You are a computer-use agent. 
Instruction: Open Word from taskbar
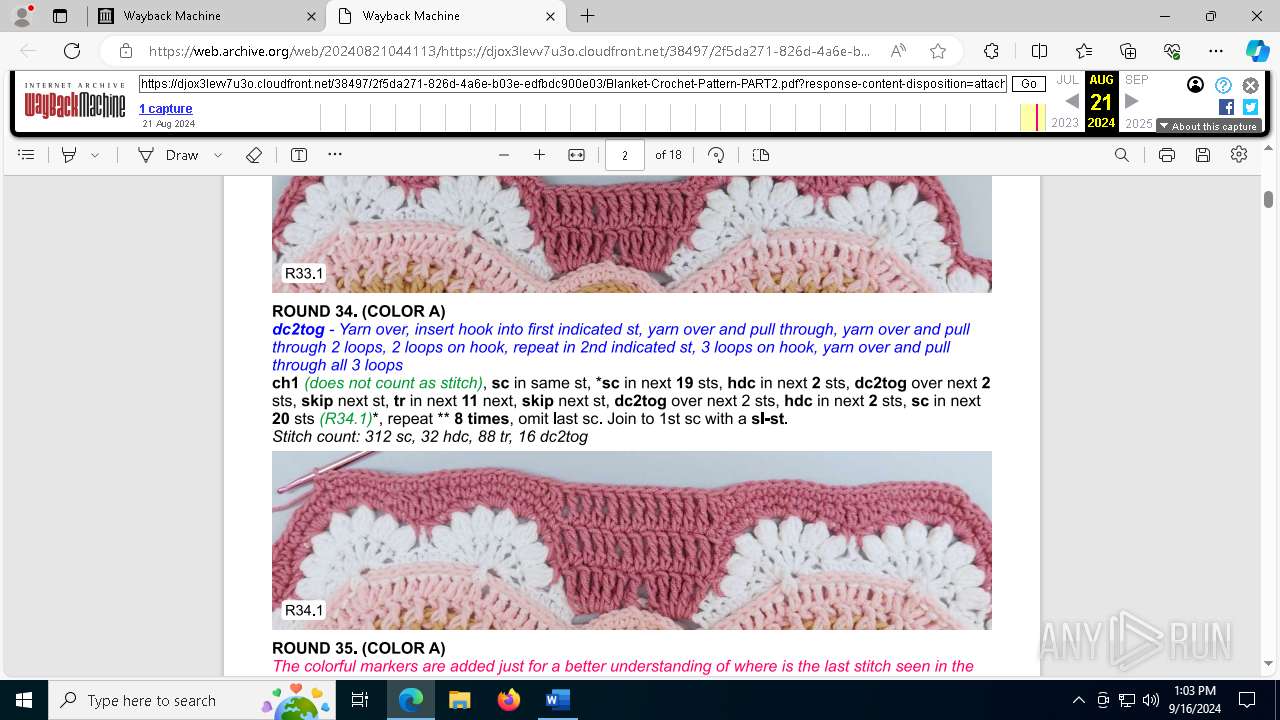point(557,700)
